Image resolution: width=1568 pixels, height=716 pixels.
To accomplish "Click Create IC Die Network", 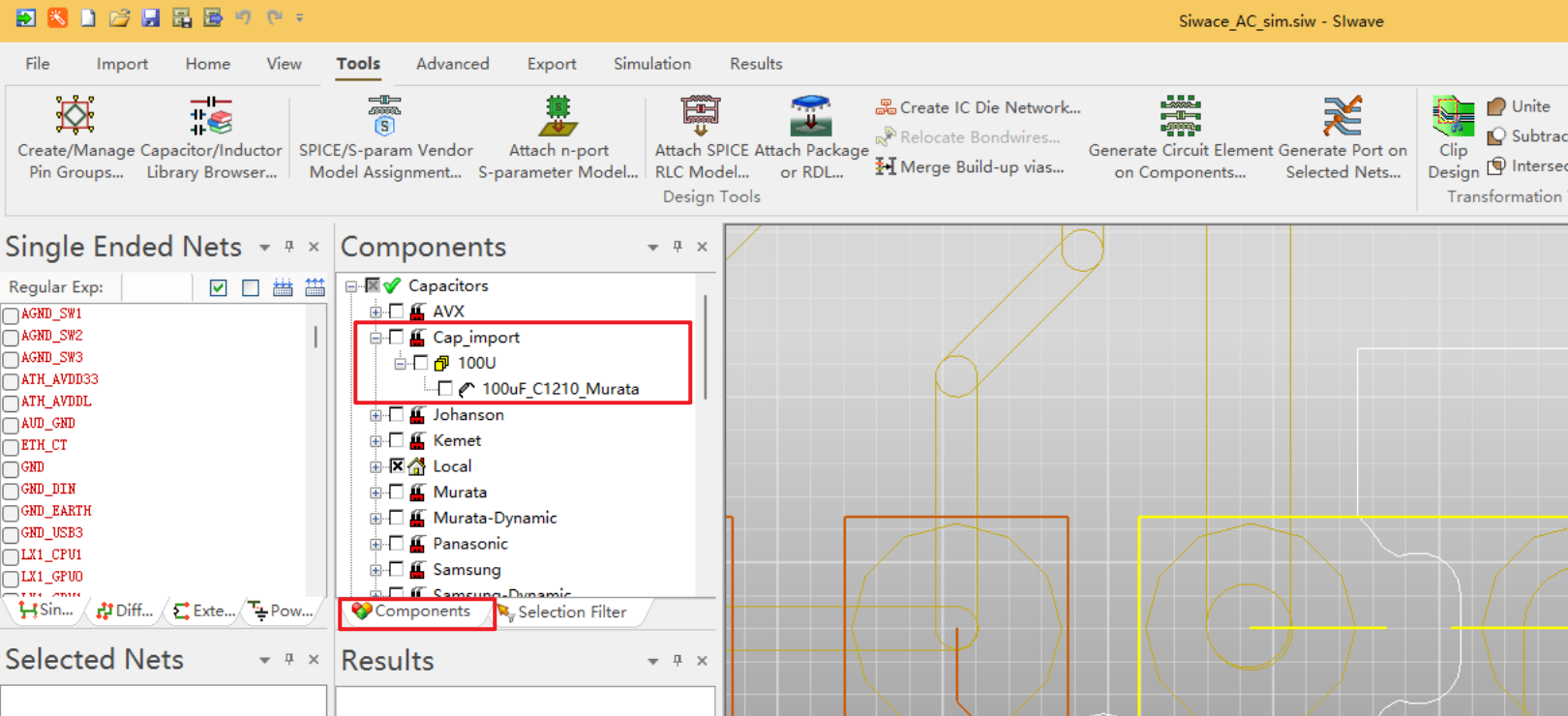I will point(978,107).
